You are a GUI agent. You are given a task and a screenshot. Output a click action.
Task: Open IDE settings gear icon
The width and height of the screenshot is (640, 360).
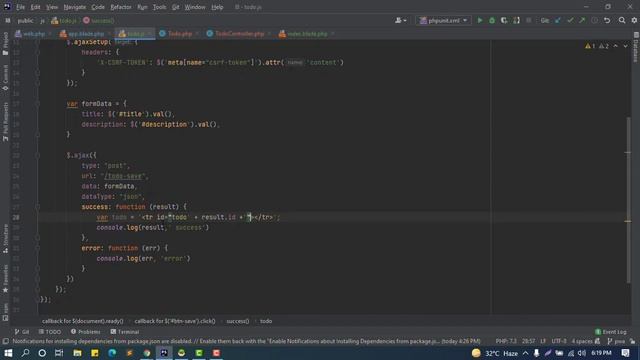point(634,20)
